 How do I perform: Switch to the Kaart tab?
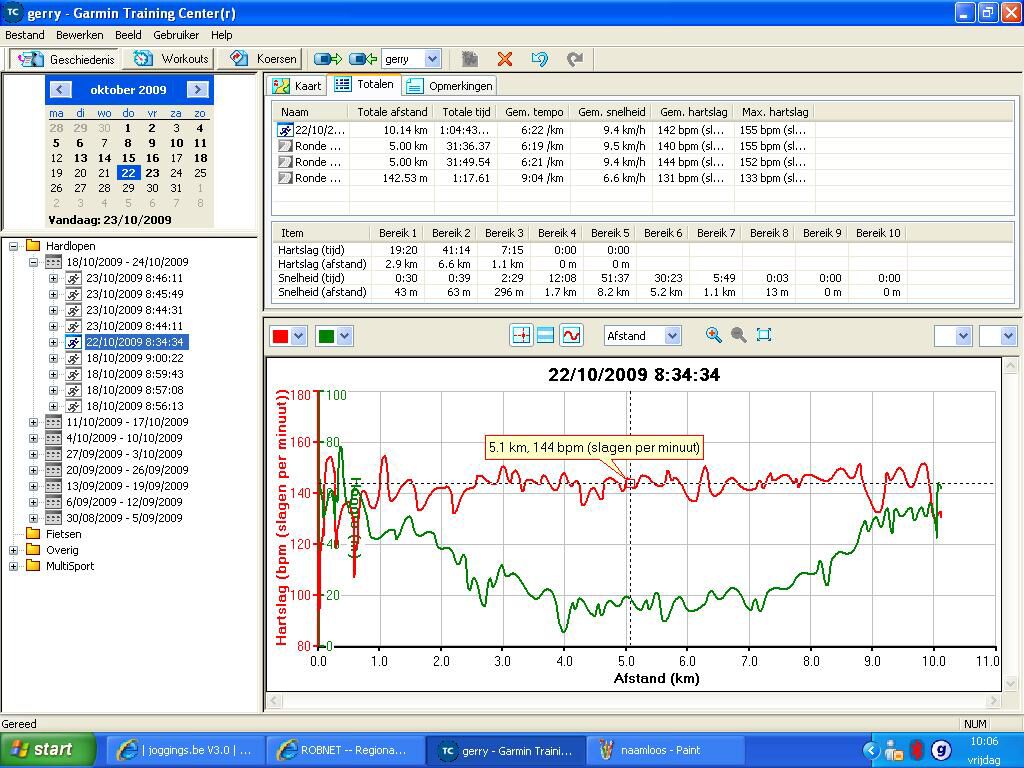(x=297, y=86)
